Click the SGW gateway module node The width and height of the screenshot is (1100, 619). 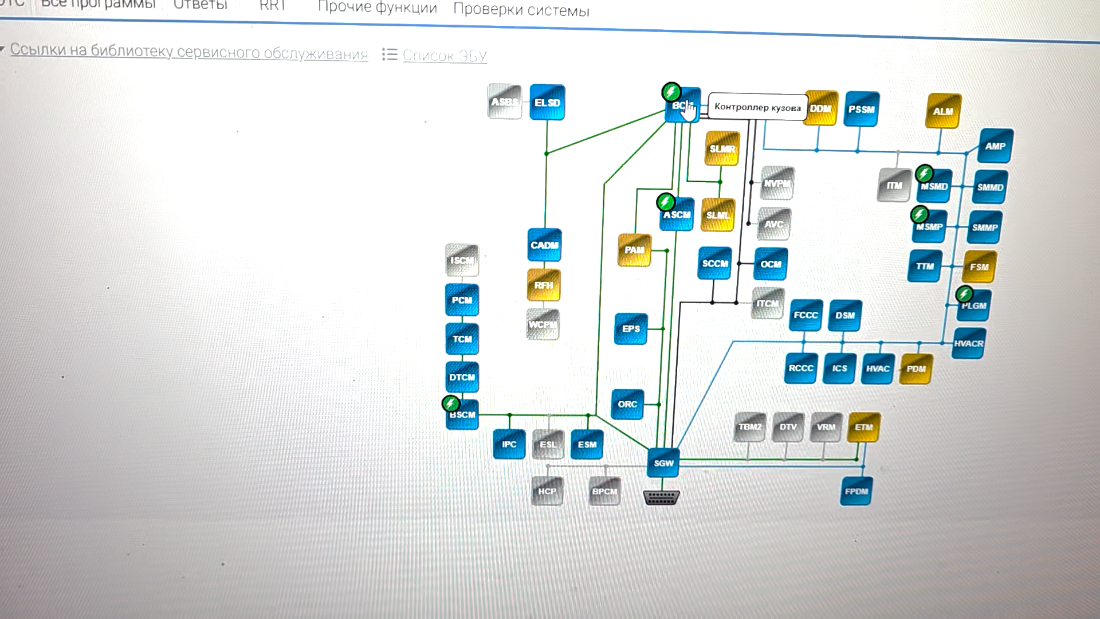pos(664,464)
